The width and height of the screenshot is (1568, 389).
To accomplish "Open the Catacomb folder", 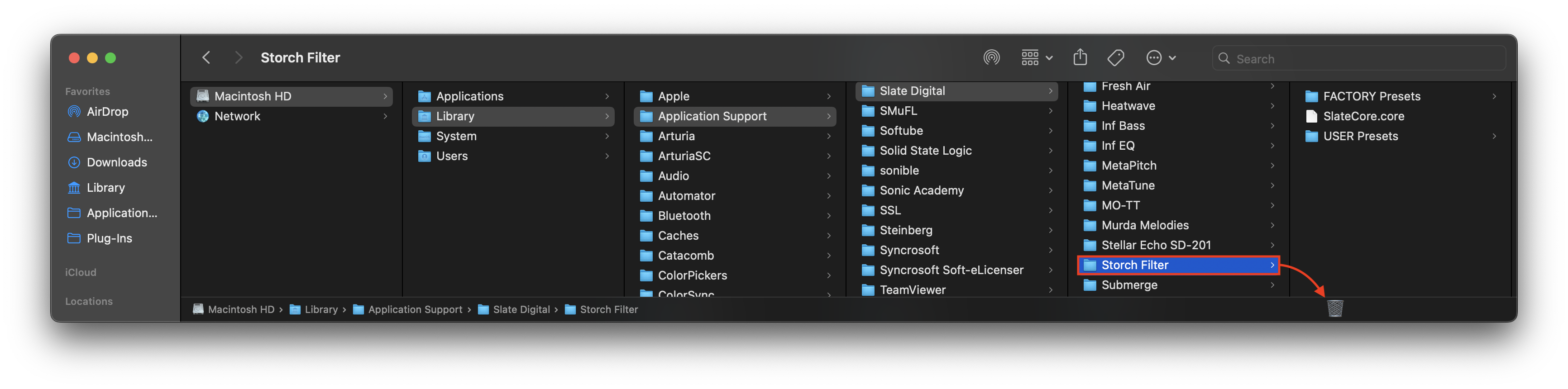I will click(x=735, y=256).
